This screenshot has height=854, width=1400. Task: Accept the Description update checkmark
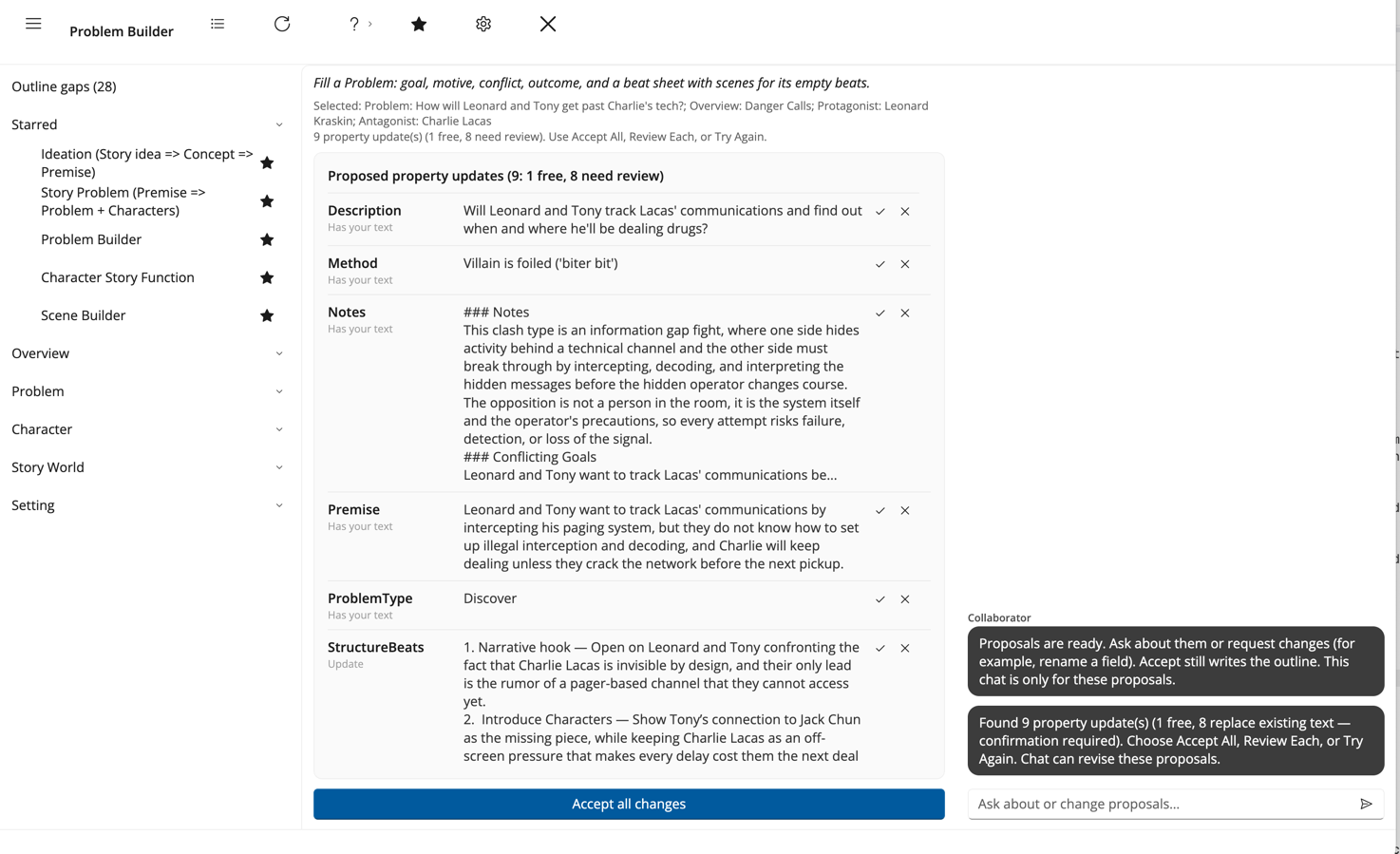[x=880, y=212]
